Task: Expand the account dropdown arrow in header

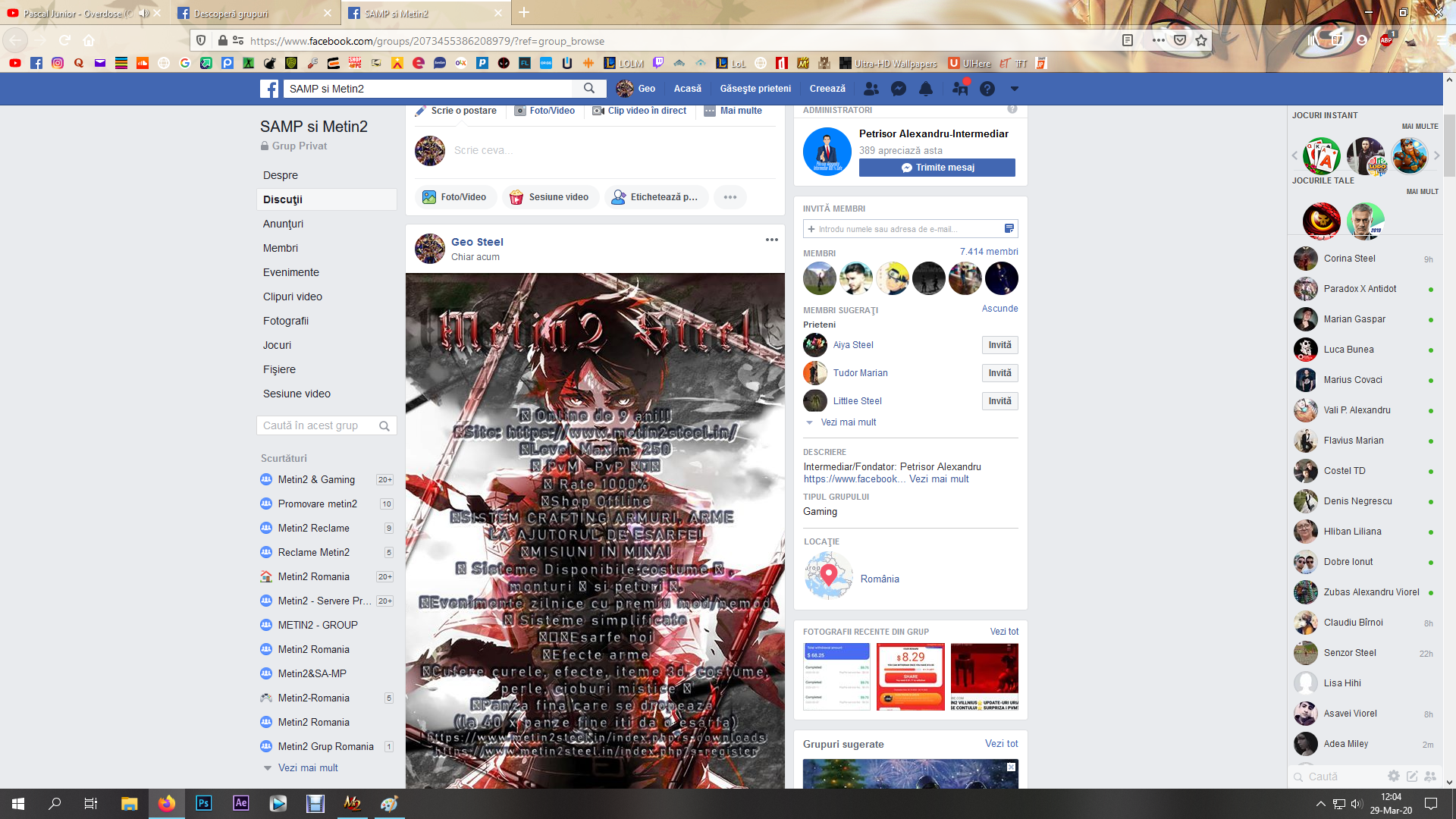Action: [1014, 89]
